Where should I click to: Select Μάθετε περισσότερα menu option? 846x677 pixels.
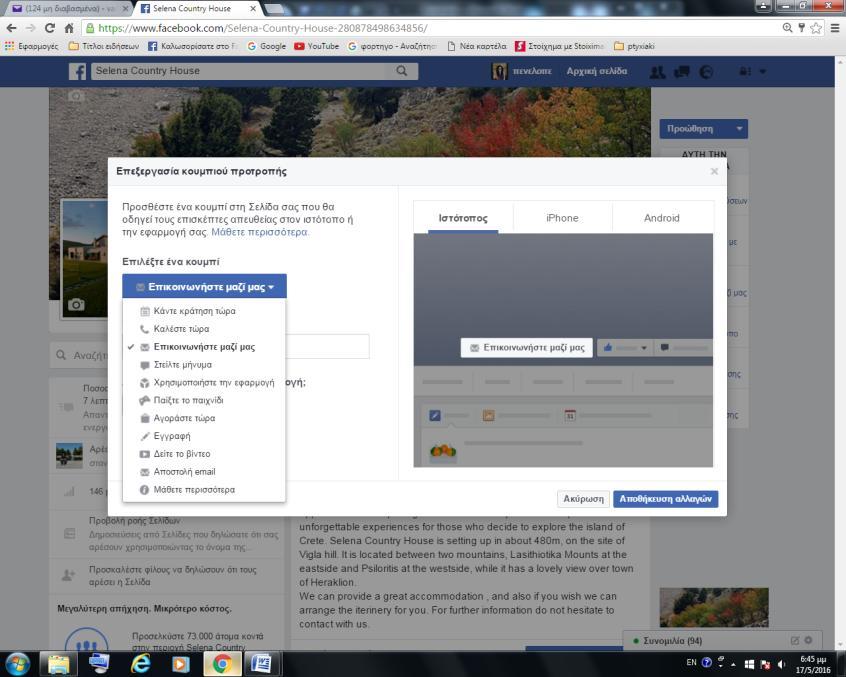tap(204, 490)
